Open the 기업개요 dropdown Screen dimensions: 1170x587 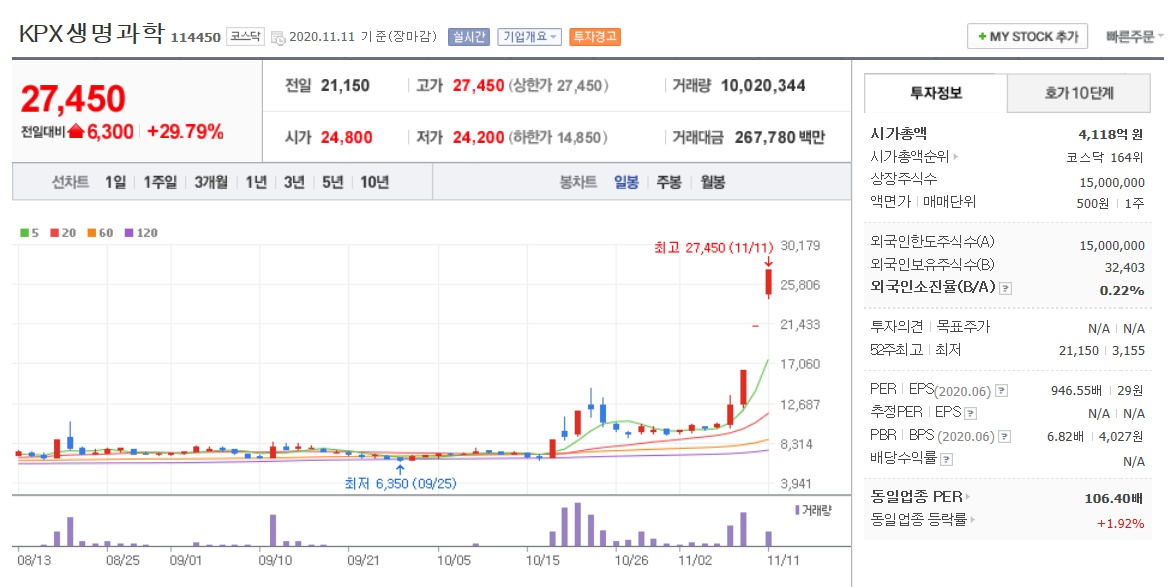click(x=529, y=37)
